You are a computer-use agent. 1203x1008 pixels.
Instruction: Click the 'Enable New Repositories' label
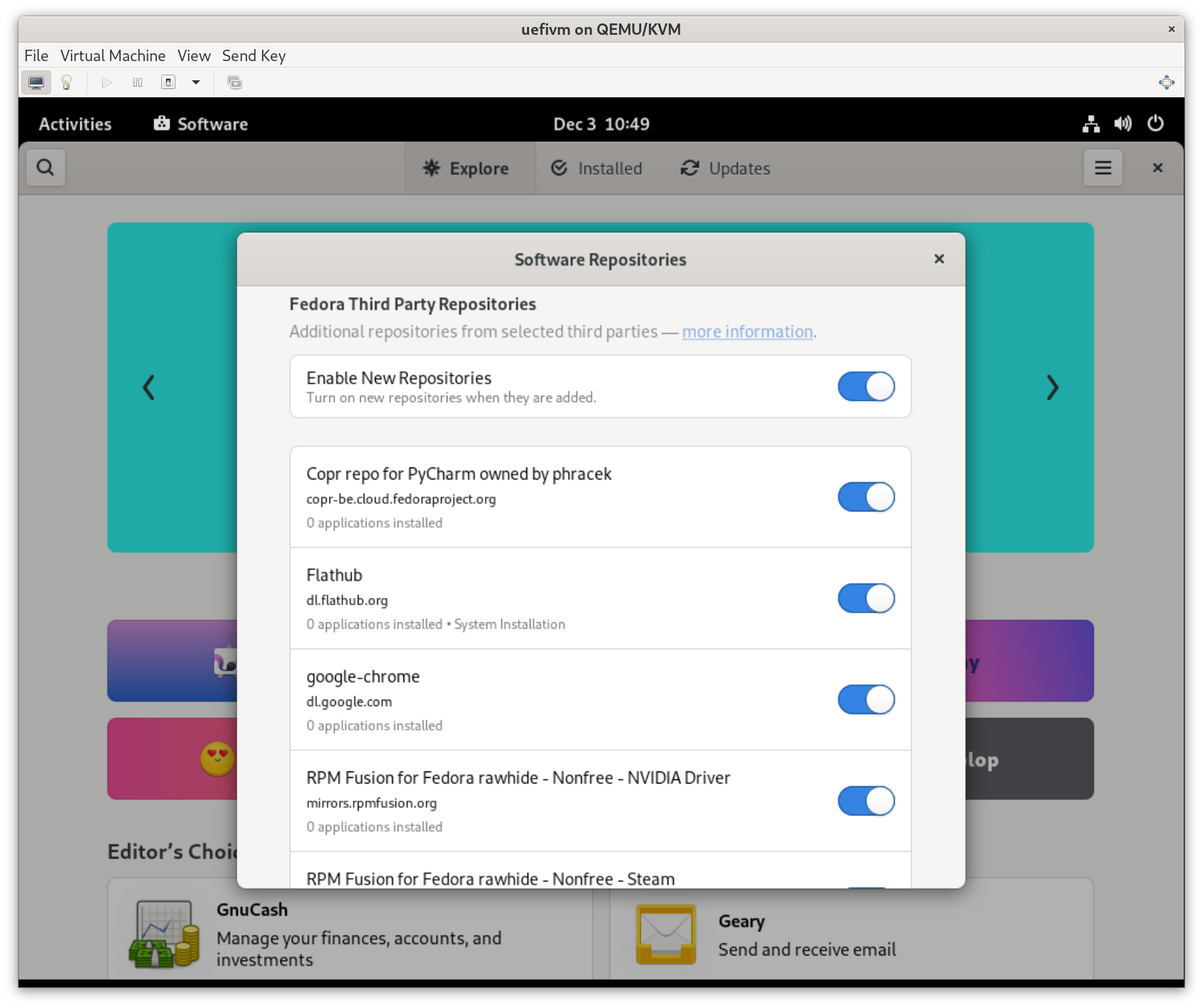pyautogui.click(x=399, y=378)
